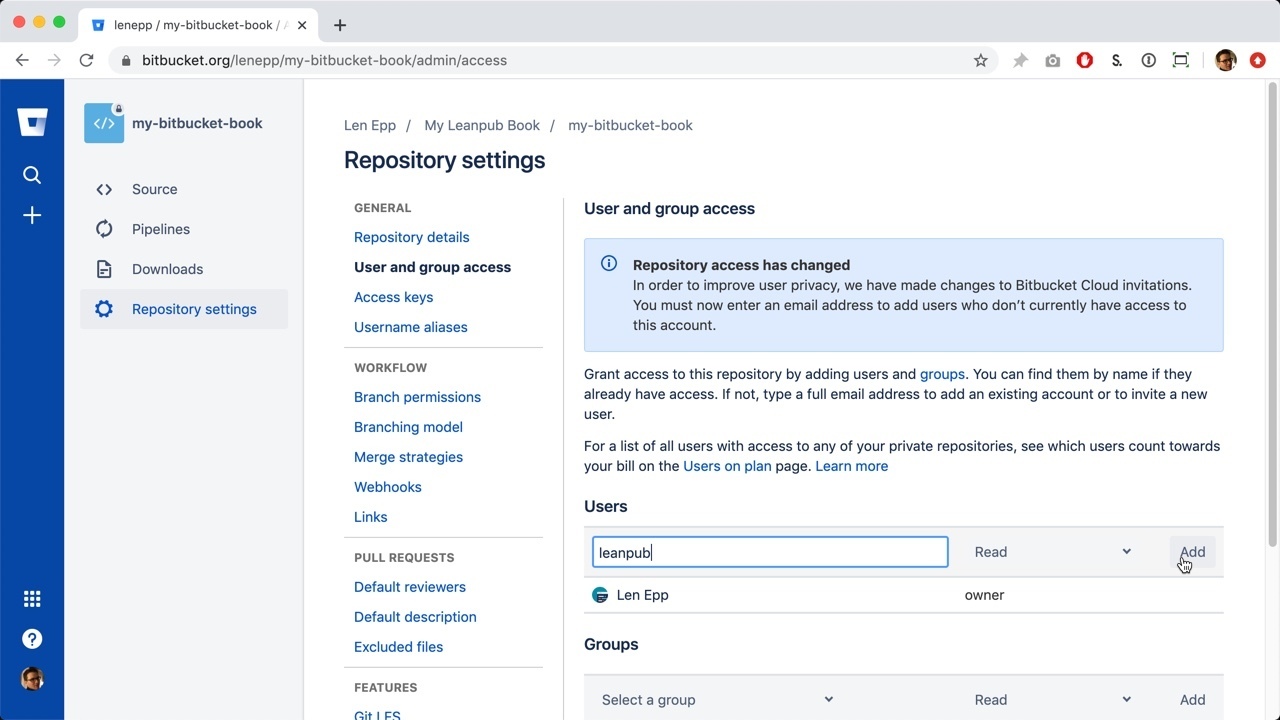Screen dimensions: 1280x720
Task: Click the username input field with leanpub
Action: point(769,552)
